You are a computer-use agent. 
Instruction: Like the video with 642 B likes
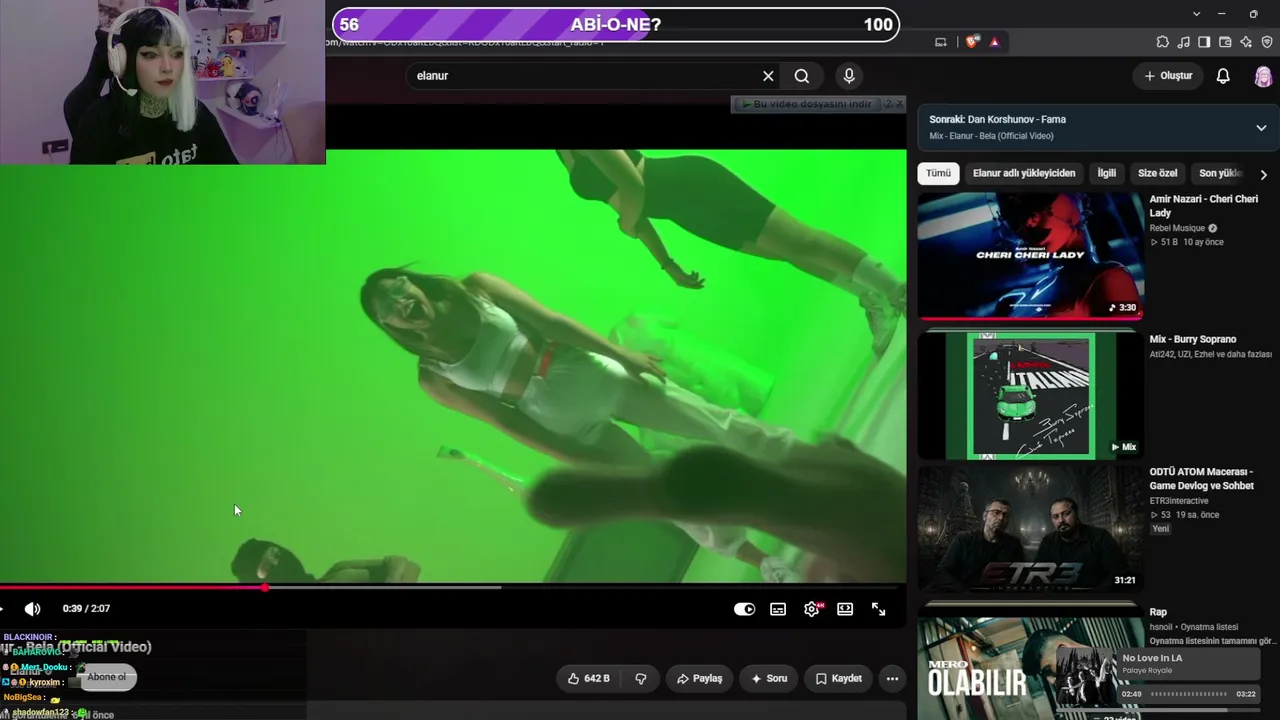(588, 678)
